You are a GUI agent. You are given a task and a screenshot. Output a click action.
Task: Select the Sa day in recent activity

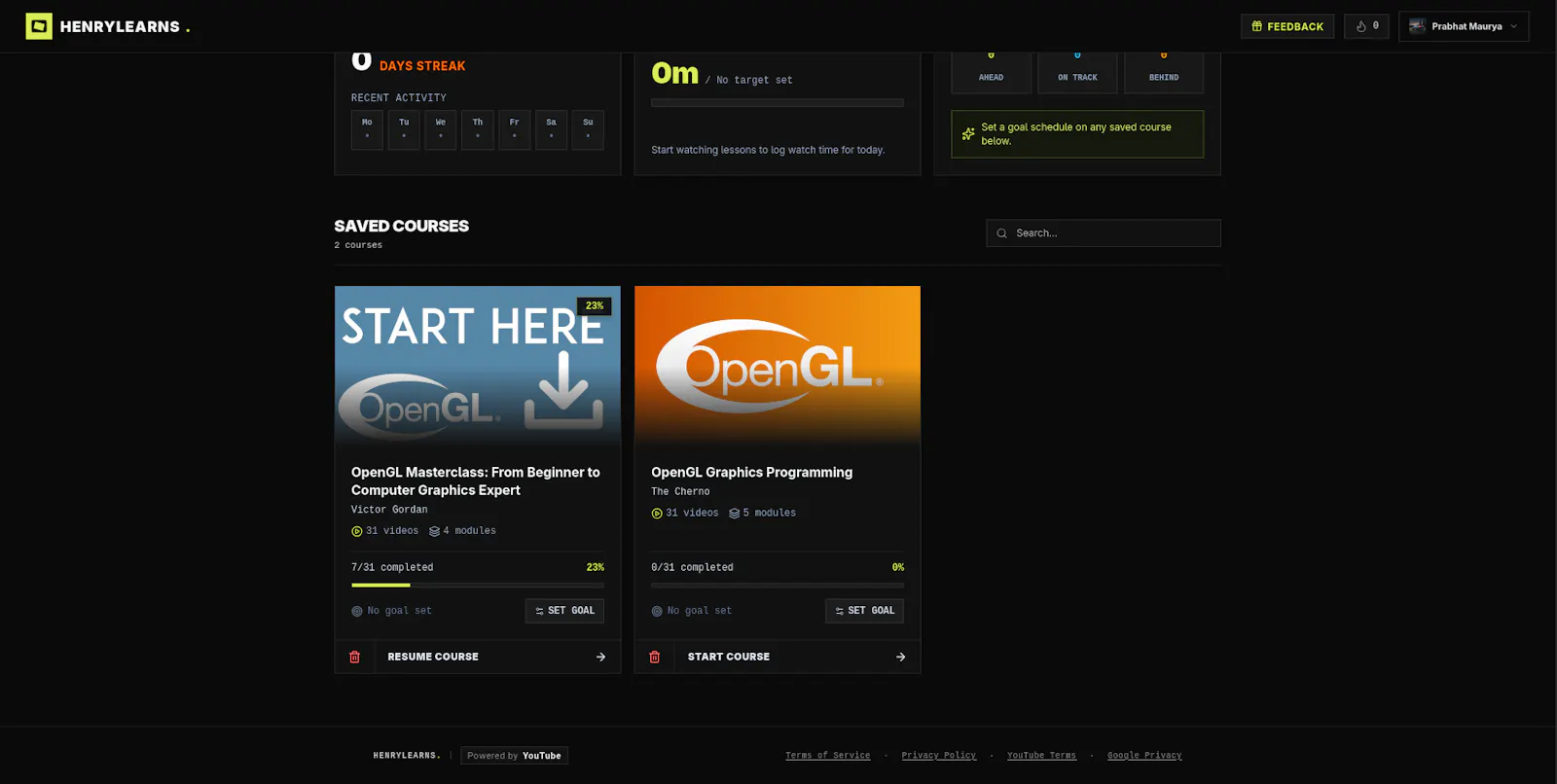(551, 129)
